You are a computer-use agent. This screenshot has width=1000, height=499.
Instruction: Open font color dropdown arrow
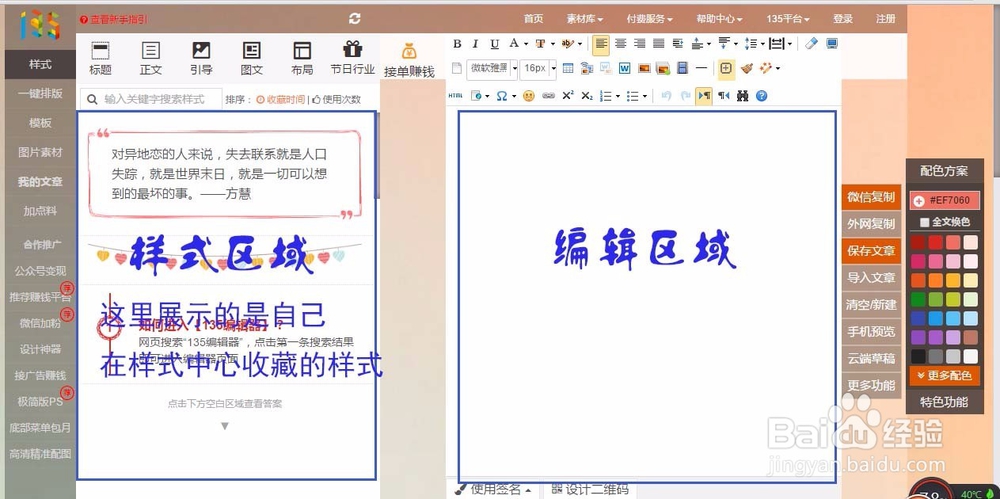click(526, 44)
